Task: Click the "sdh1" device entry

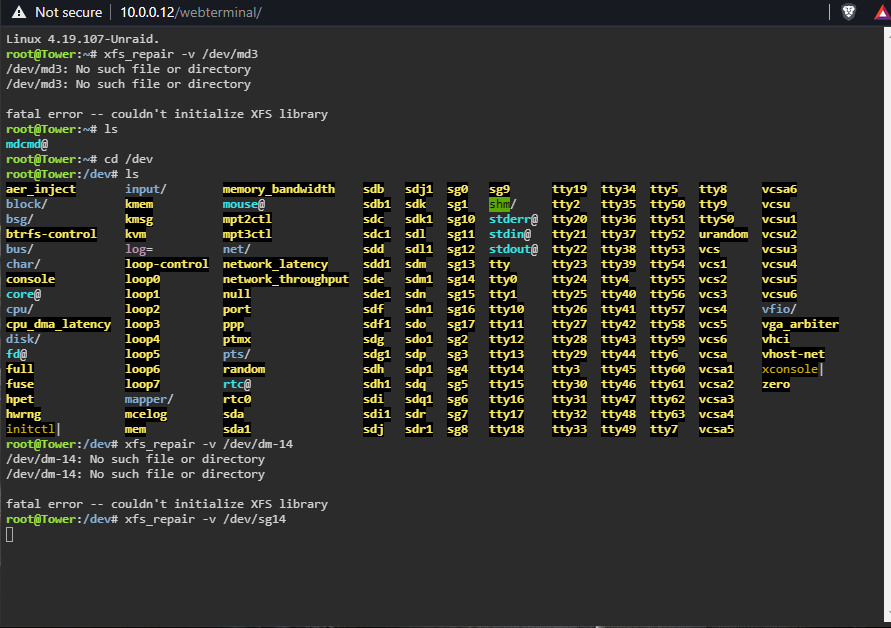Action: tap(377, 384)
